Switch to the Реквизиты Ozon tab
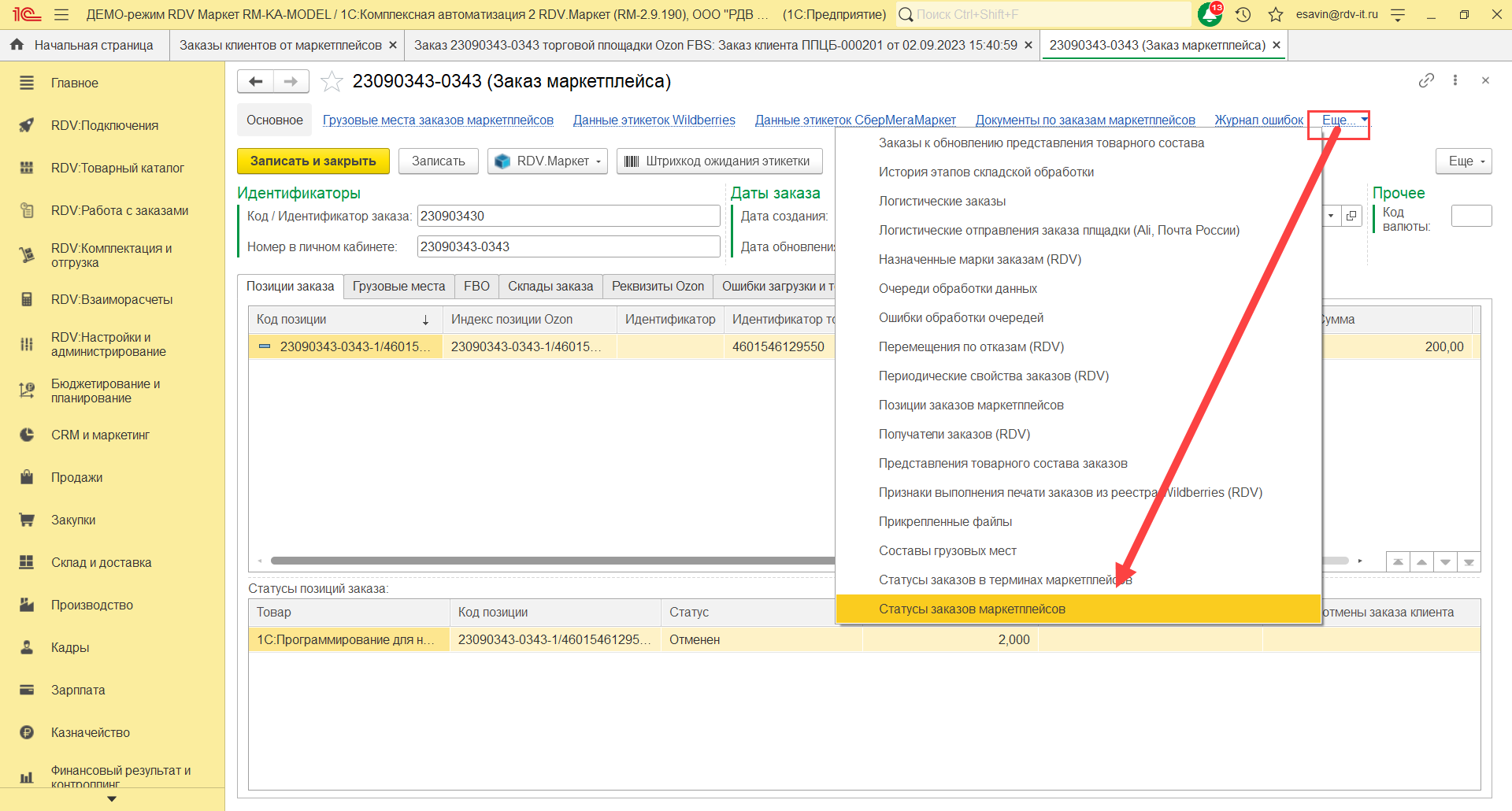 pyautogui.click(x=658, y=286)
